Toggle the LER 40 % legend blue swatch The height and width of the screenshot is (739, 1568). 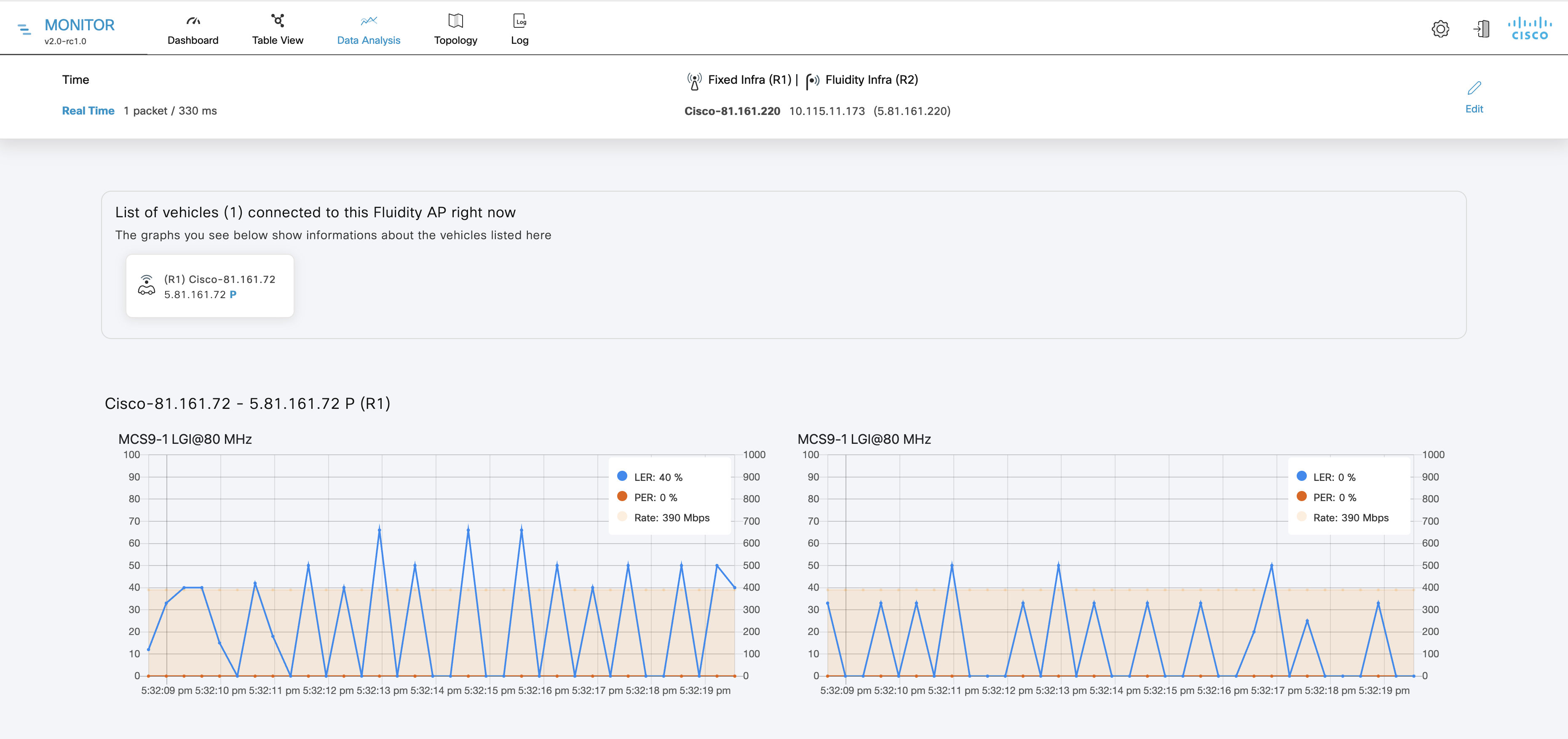tap(622, 476)
